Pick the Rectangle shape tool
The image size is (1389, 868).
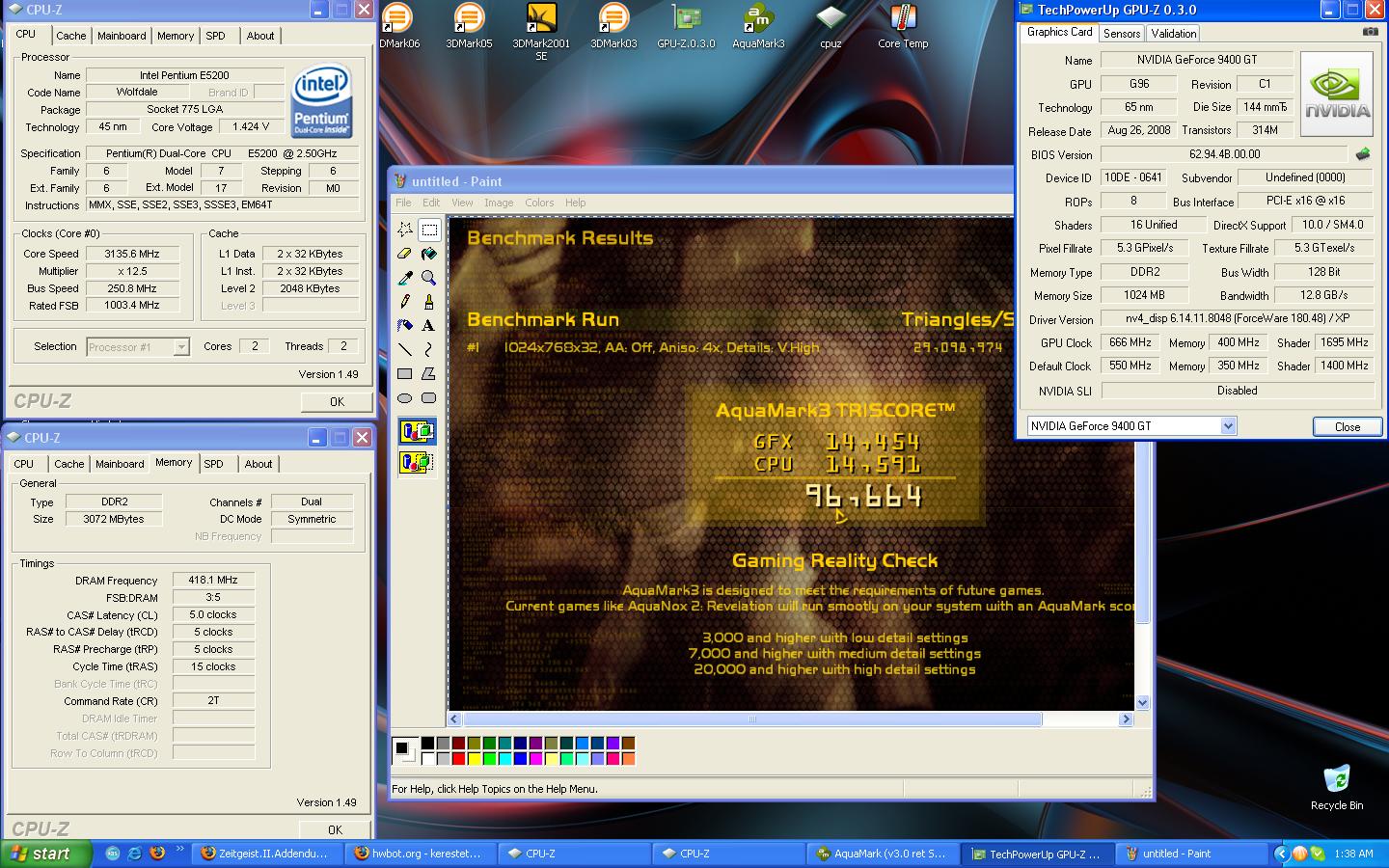click(x=405, y=373)
